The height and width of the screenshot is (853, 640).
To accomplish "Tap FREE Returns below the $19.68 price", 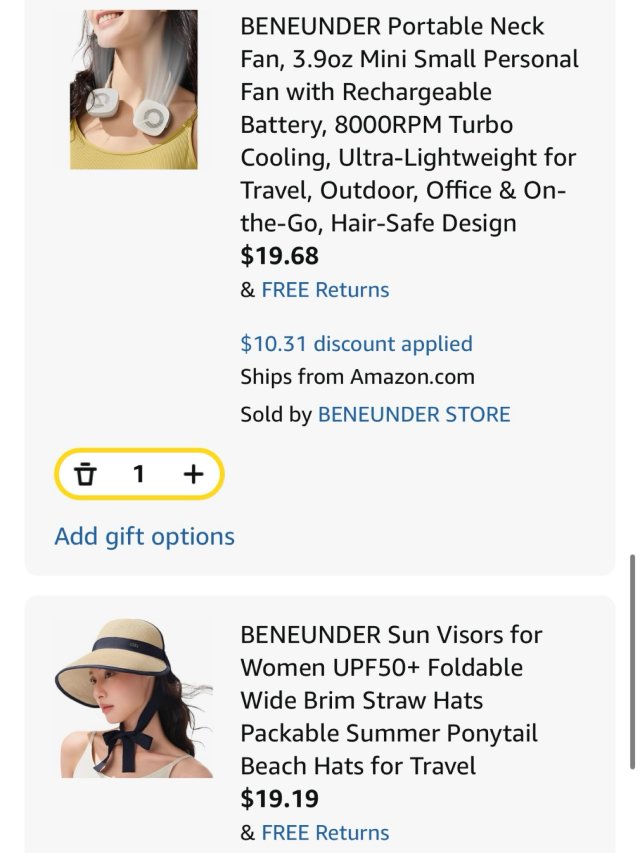I will point(325,290).
